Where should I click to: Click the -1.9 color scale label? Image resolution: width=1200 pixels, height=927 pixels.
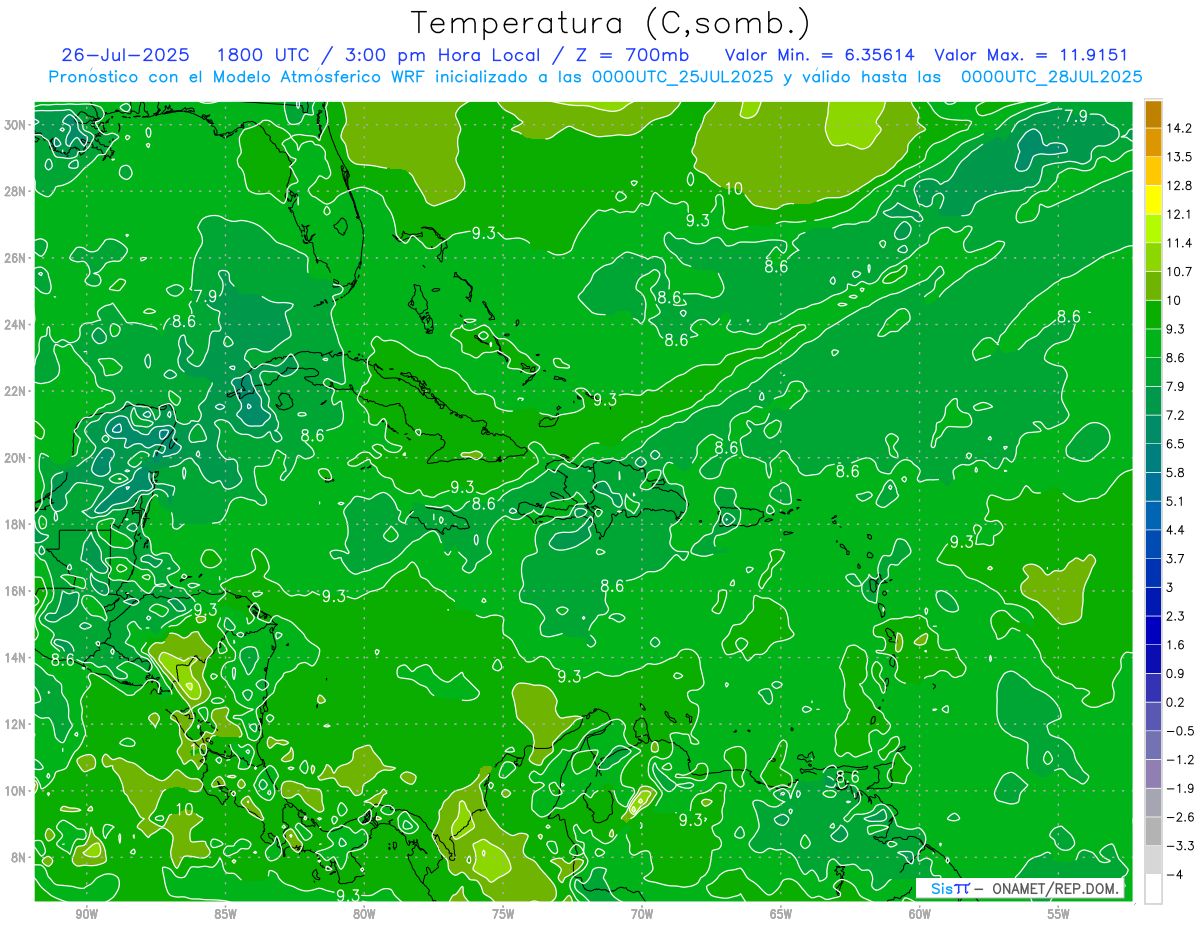tap(1180, 788)
